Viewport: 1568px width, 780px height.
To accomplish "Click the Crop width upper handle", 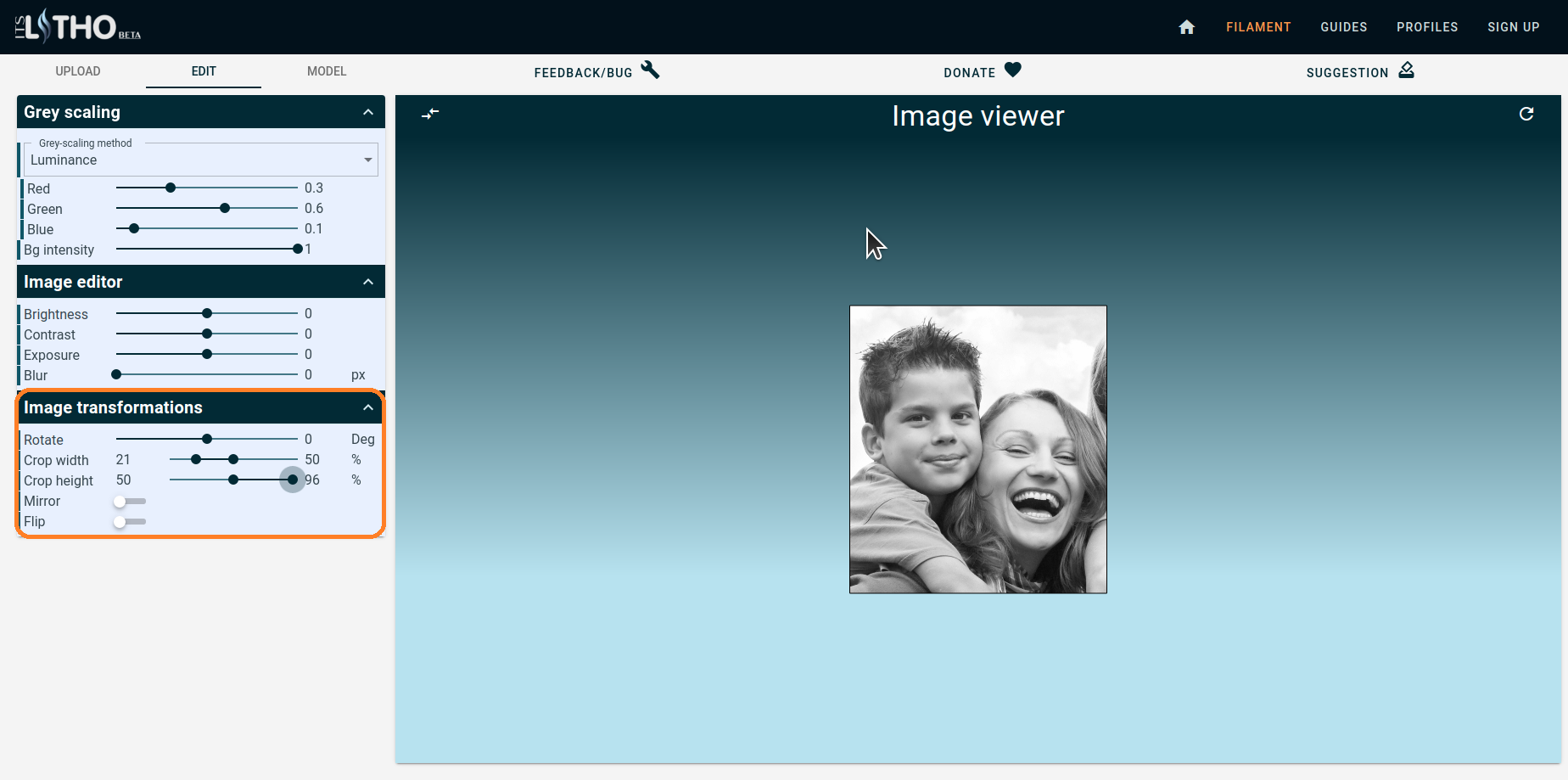I will (233, 459).
